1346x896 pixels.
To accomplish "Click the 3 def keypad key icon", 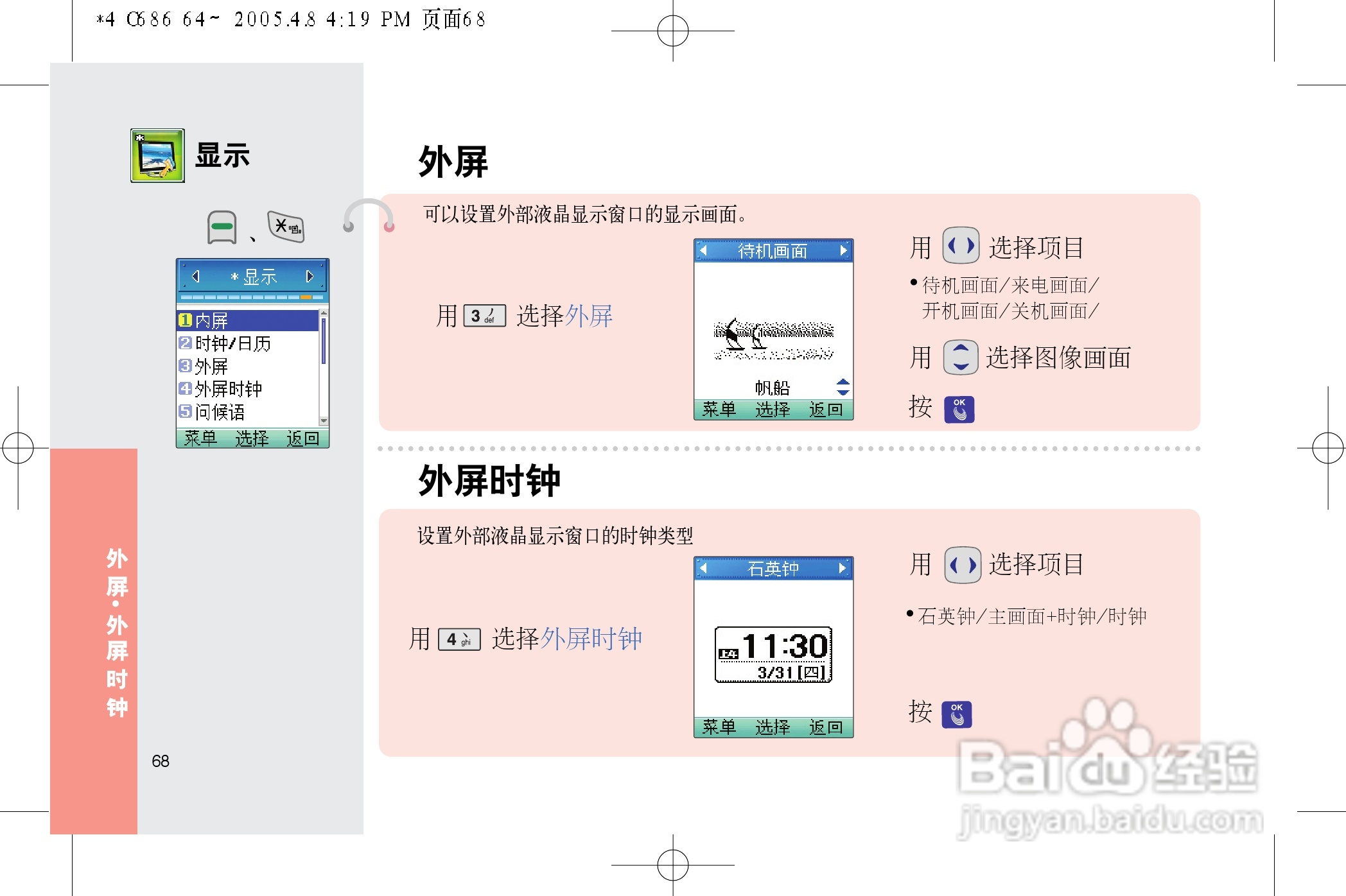I will pos(484,316).
